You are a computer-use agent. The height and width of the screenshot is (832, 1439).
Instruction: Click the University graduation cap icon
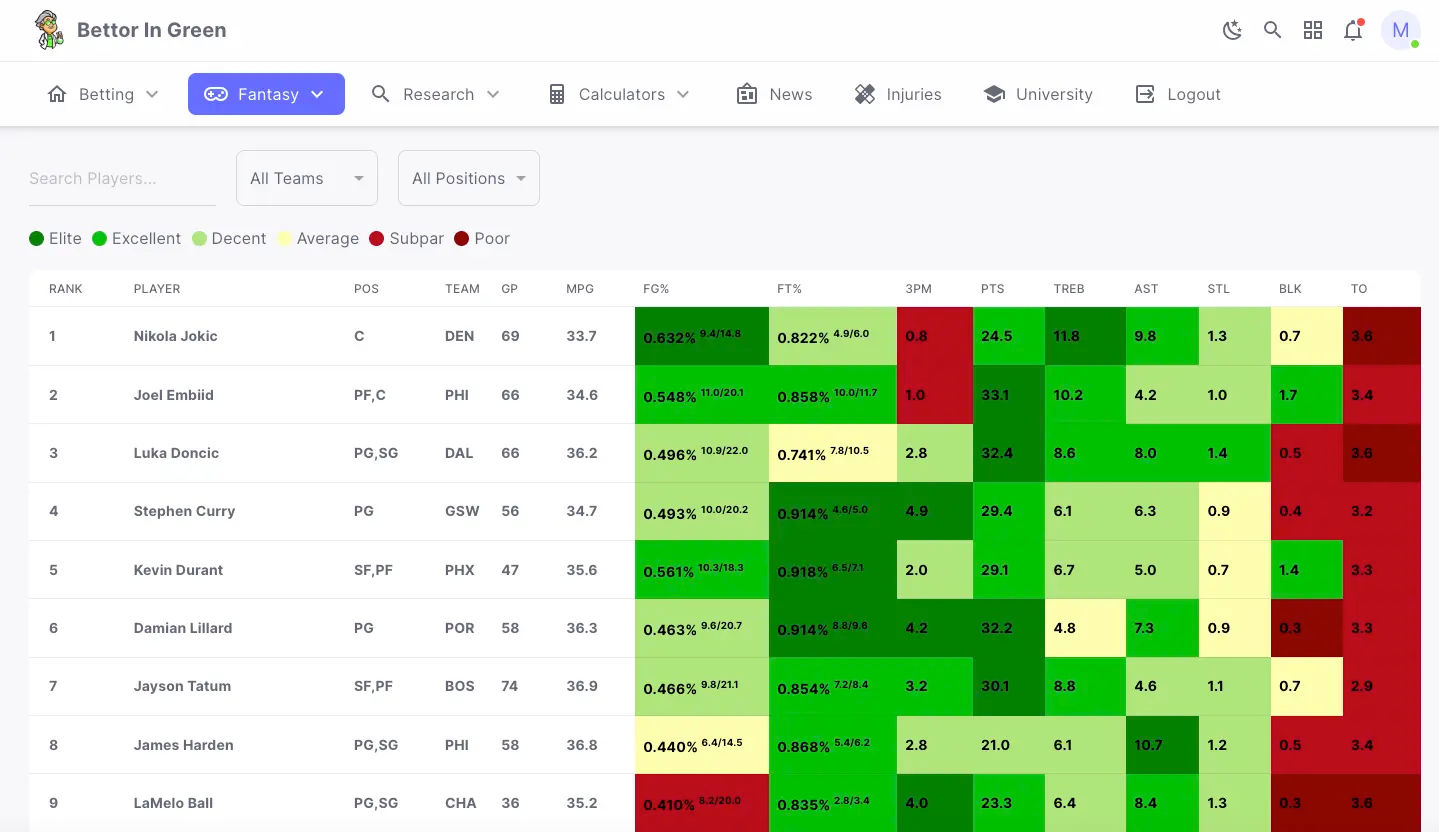point(994,94)
